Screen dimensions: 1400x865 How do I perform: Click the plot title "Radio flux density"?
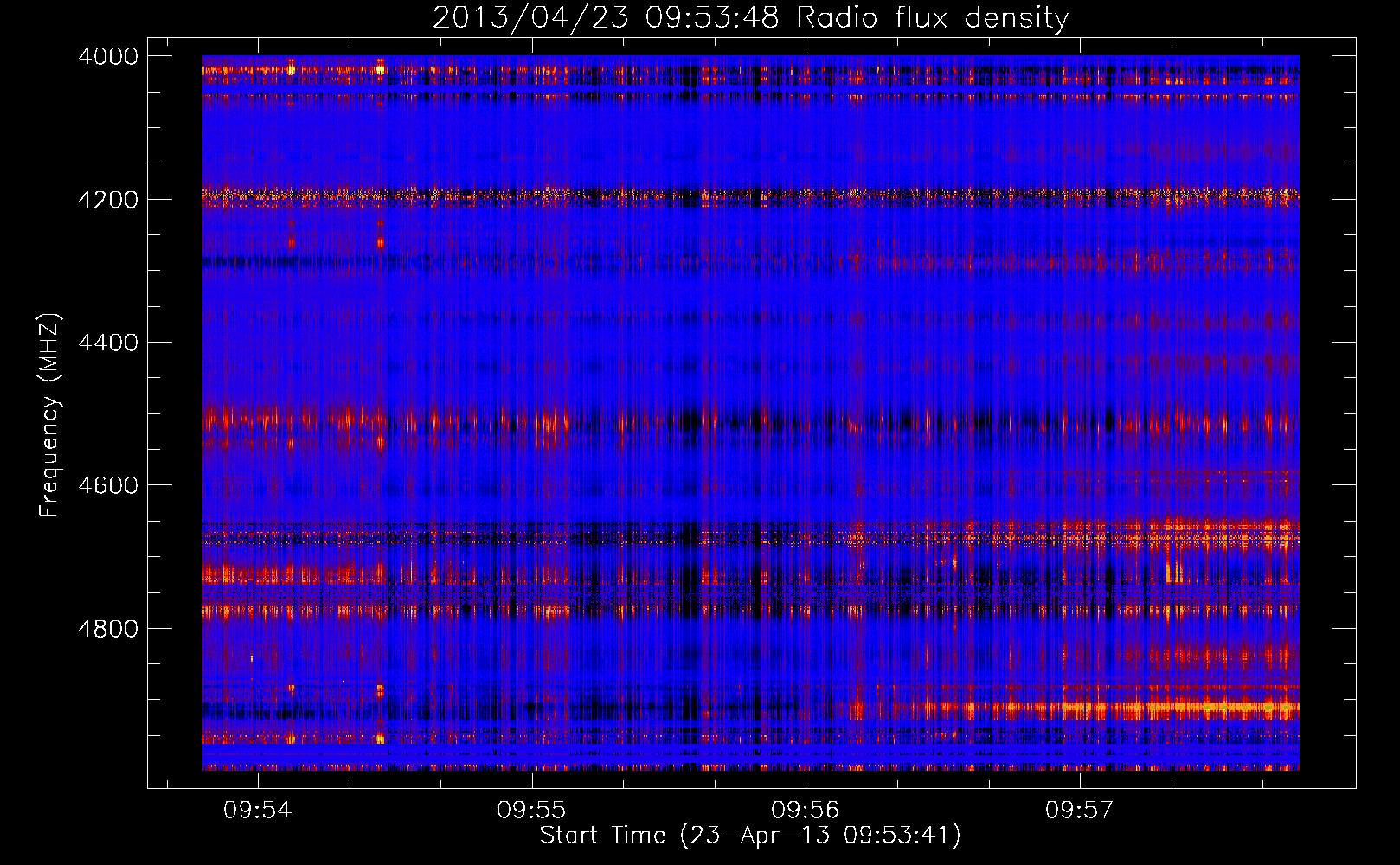[x=933, y=18]
